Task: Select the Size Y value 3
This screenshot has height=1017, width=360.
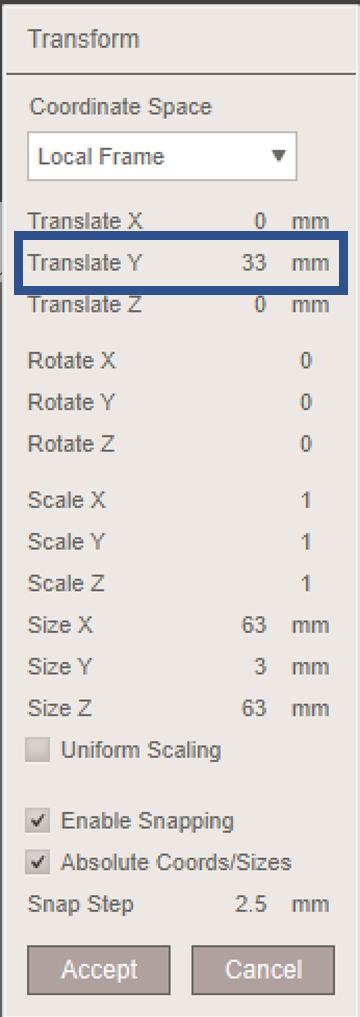Action: click(261, 667)
